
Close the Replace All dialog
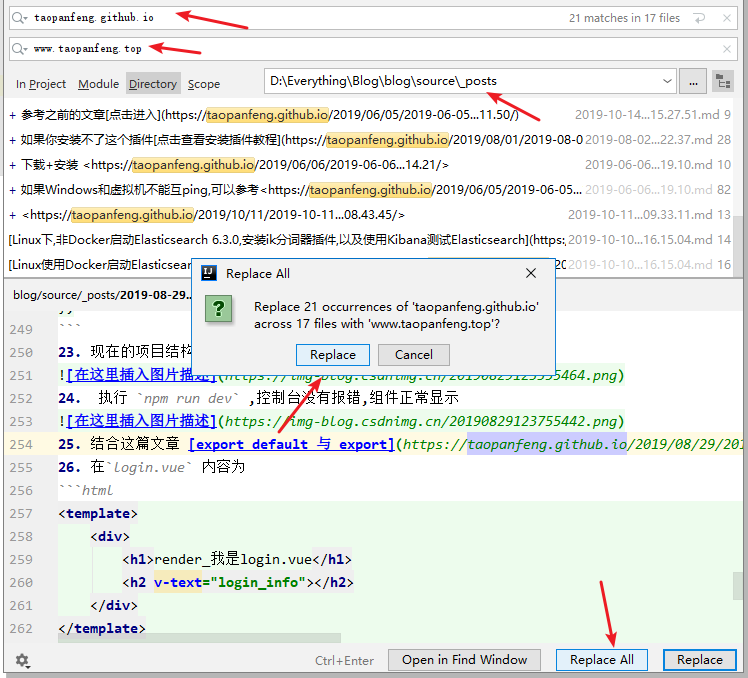pos(531,273)
